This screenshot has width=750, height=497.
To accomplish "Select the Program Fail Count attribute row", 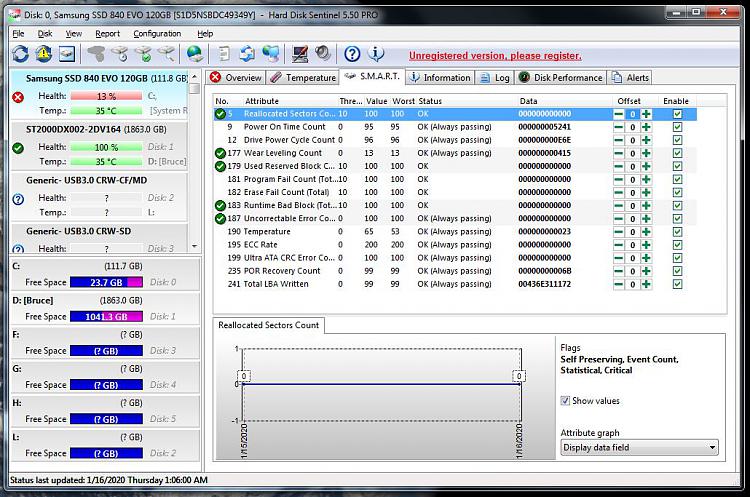I will (454, 179).
